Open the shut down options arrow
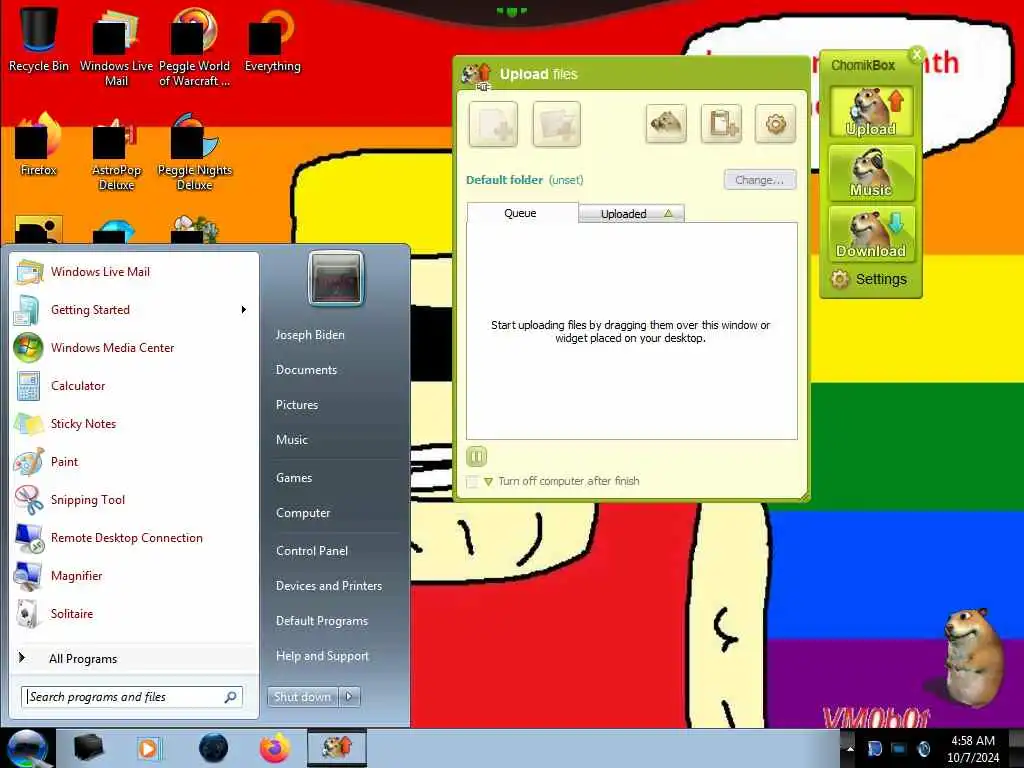This screenshot has width=1024, height=768. click(x=349, y=697)
